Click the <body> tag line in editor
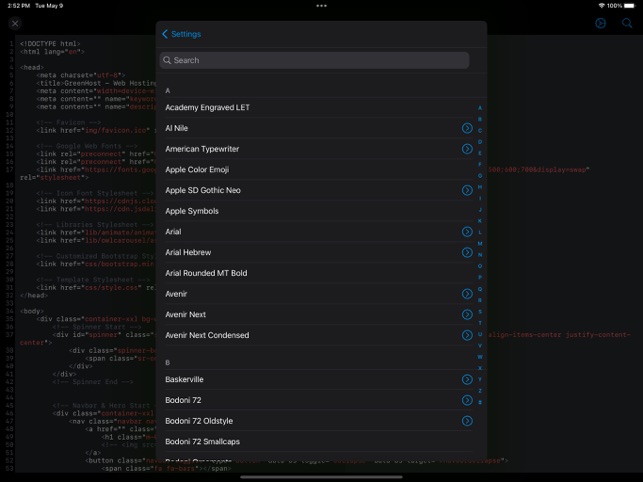Viewport: 643px width, 482px height. pos(32,311)
